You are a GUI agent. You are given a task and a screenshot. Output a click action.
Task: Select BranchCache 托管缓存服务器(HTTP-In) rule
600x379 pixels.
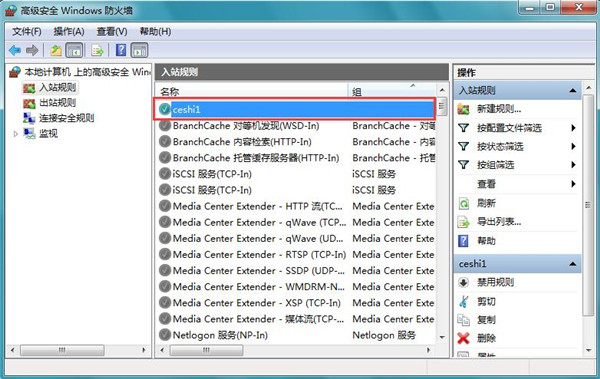[256, 158]
